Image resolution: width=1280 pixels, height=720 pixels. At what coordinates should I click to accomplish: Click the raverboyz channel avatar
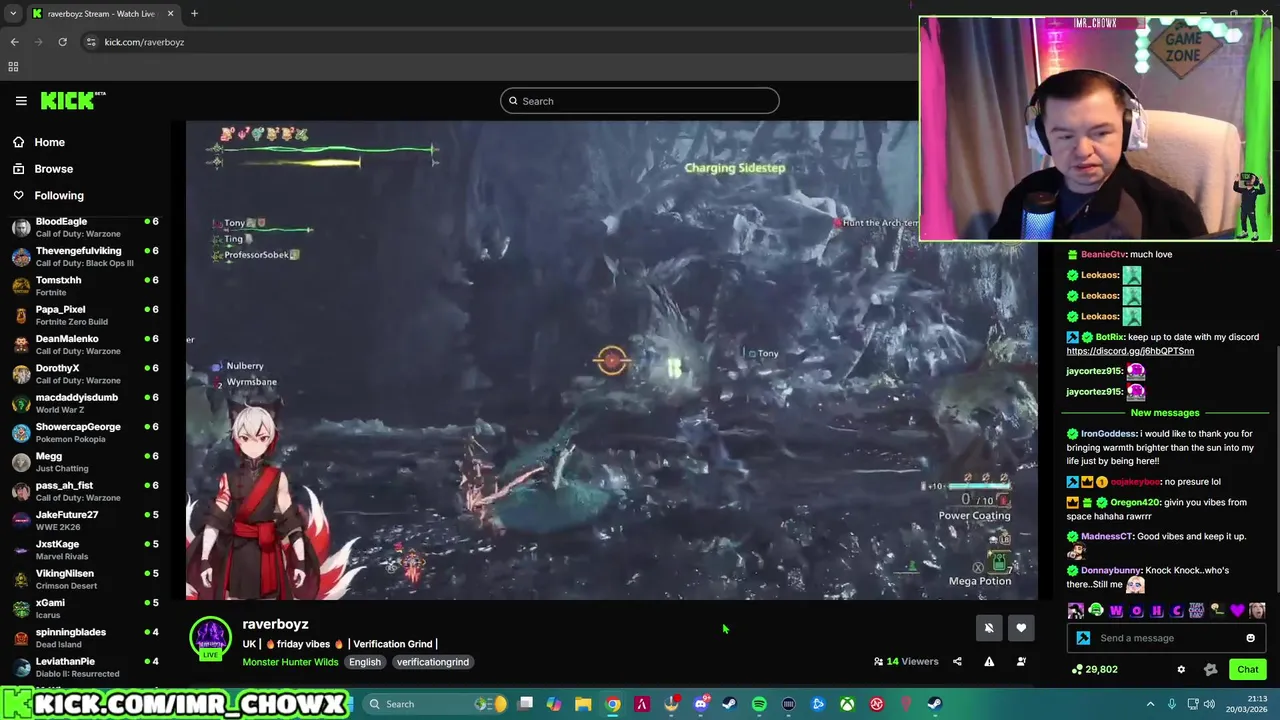point(211,638)
